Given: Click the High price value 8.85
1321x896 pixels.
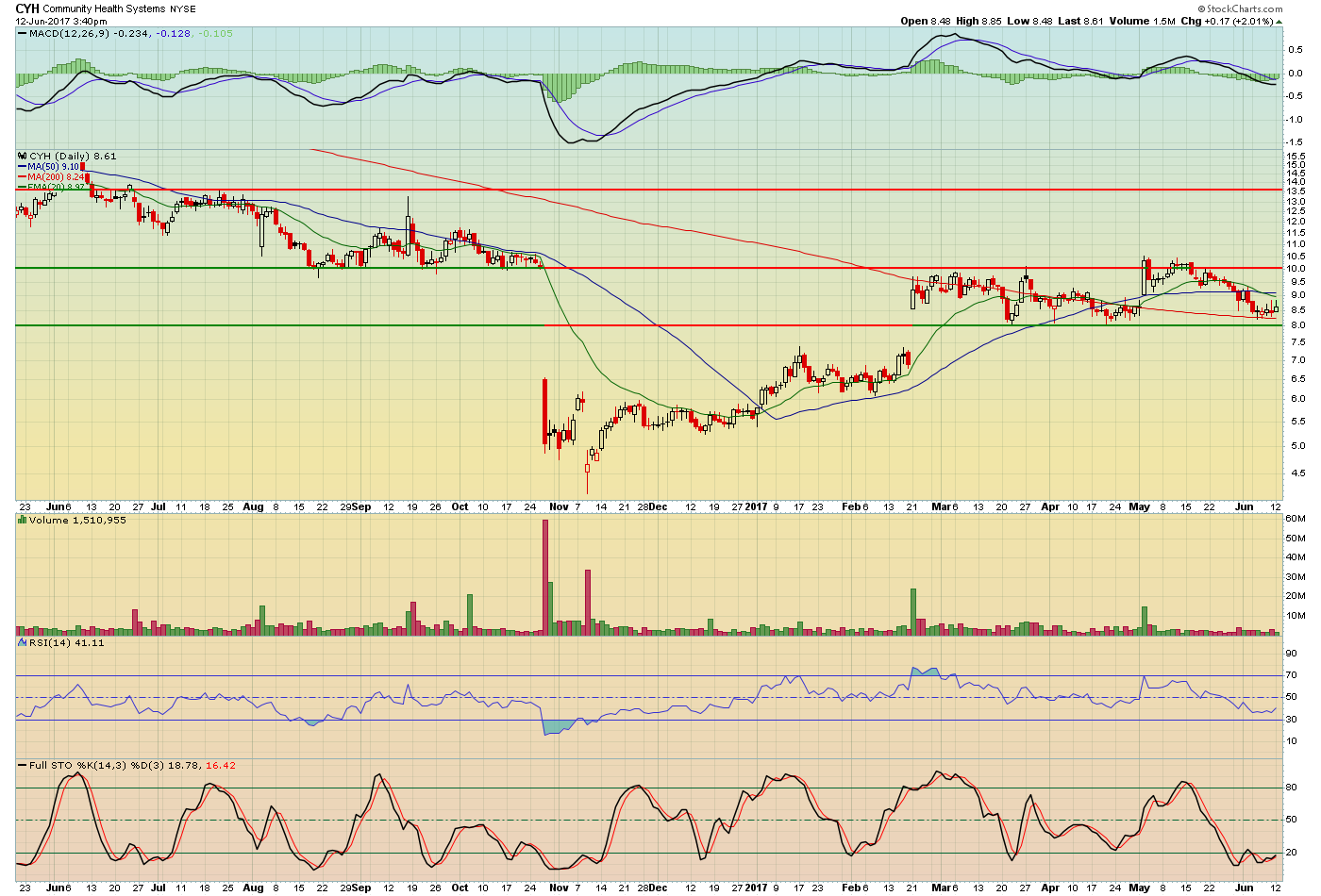Looking at the screenshot, I should coord(993,21).
